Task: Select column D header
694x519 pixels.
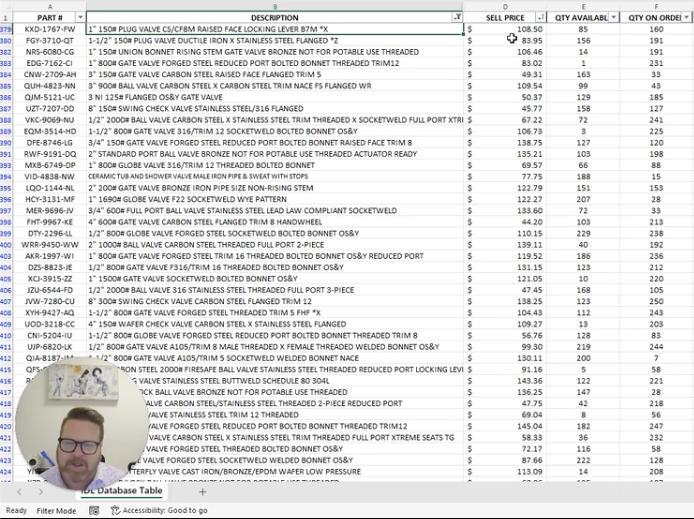Action: (505, 6)
